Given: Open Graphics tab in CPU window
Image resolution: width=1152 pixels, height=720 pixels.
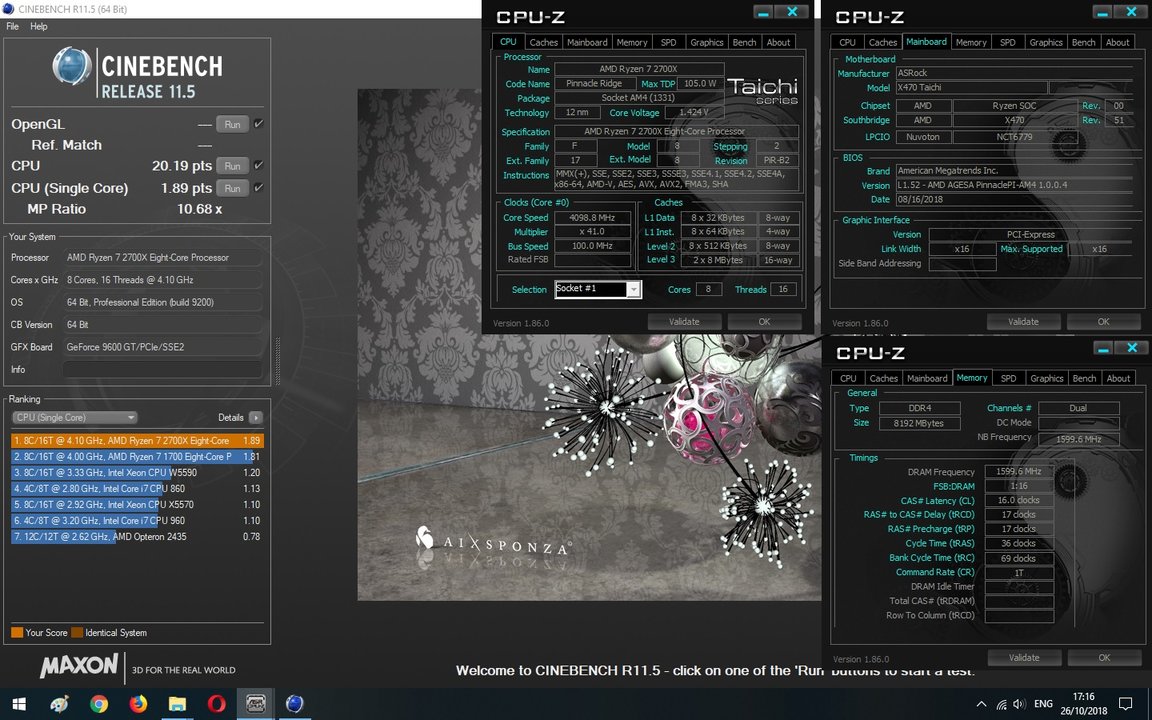Looking at the screenshot, I should tap(707, 43).
